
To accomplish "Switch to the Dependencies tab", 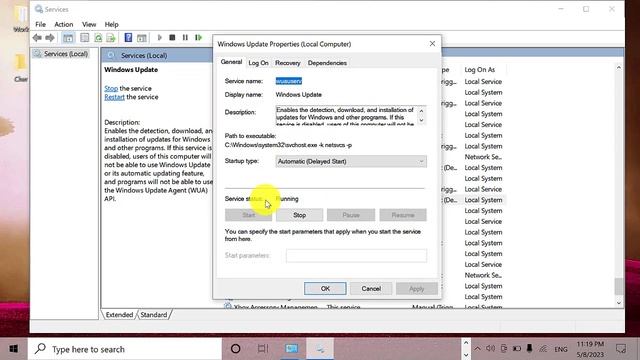I will 327,63.
